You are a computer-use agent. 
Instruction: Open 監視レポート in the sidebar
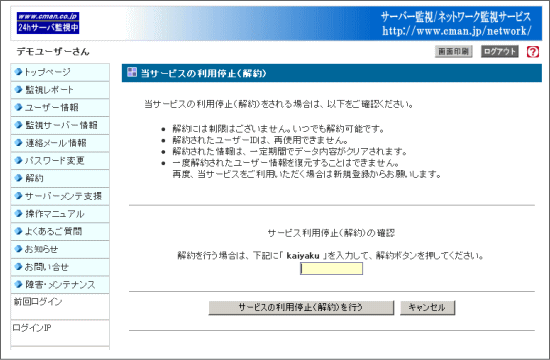(60, 90)
